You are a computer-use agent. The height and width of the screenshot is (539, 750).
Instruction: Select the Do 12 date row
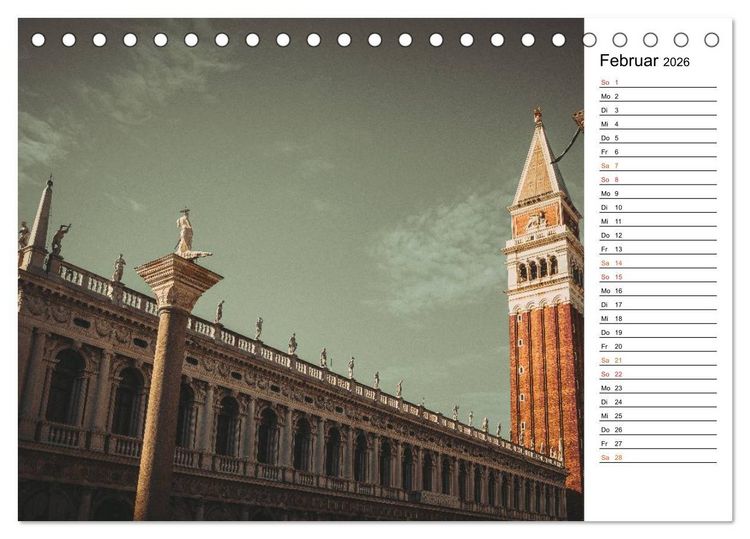pyautogui.click(x=658, y=235)
